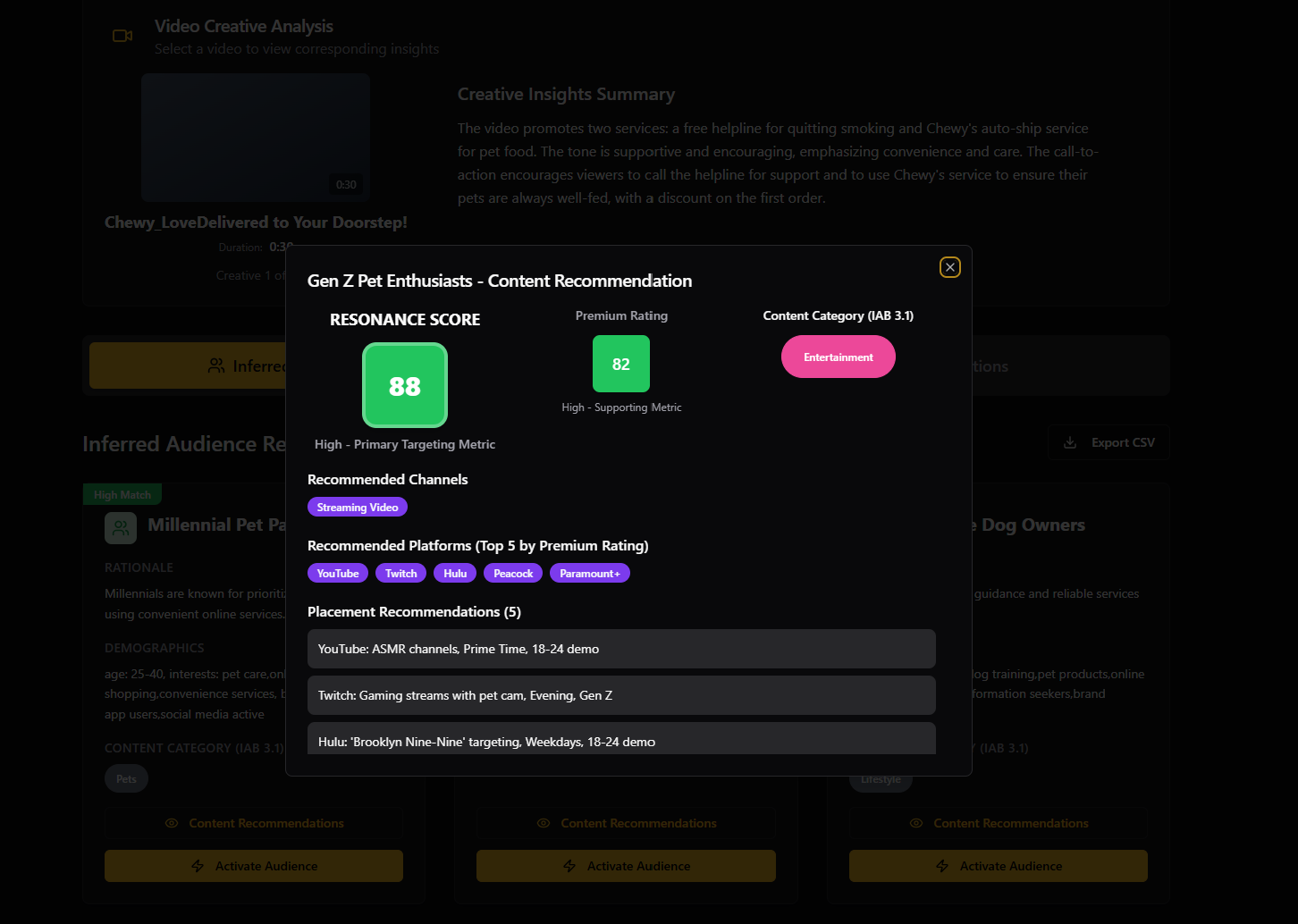Click the lightning icon on the Dog Owners Activate Audience
The image size is (1298, 924).
pos(942,866)
